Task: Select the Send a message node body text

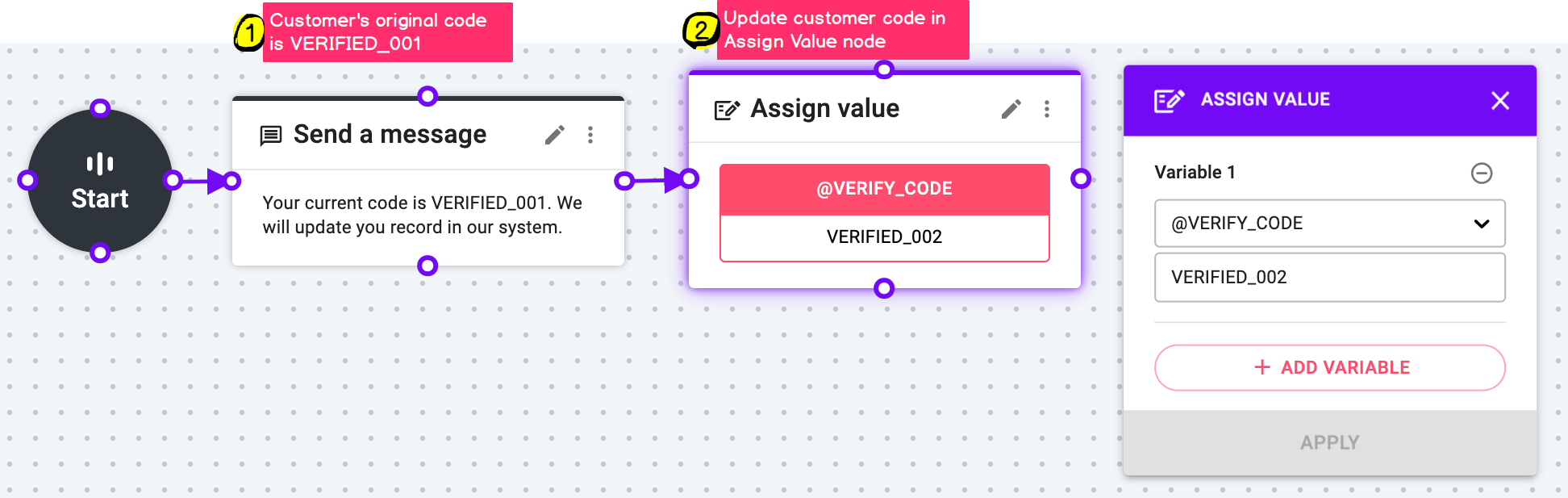Action: [x=422, y=215]
